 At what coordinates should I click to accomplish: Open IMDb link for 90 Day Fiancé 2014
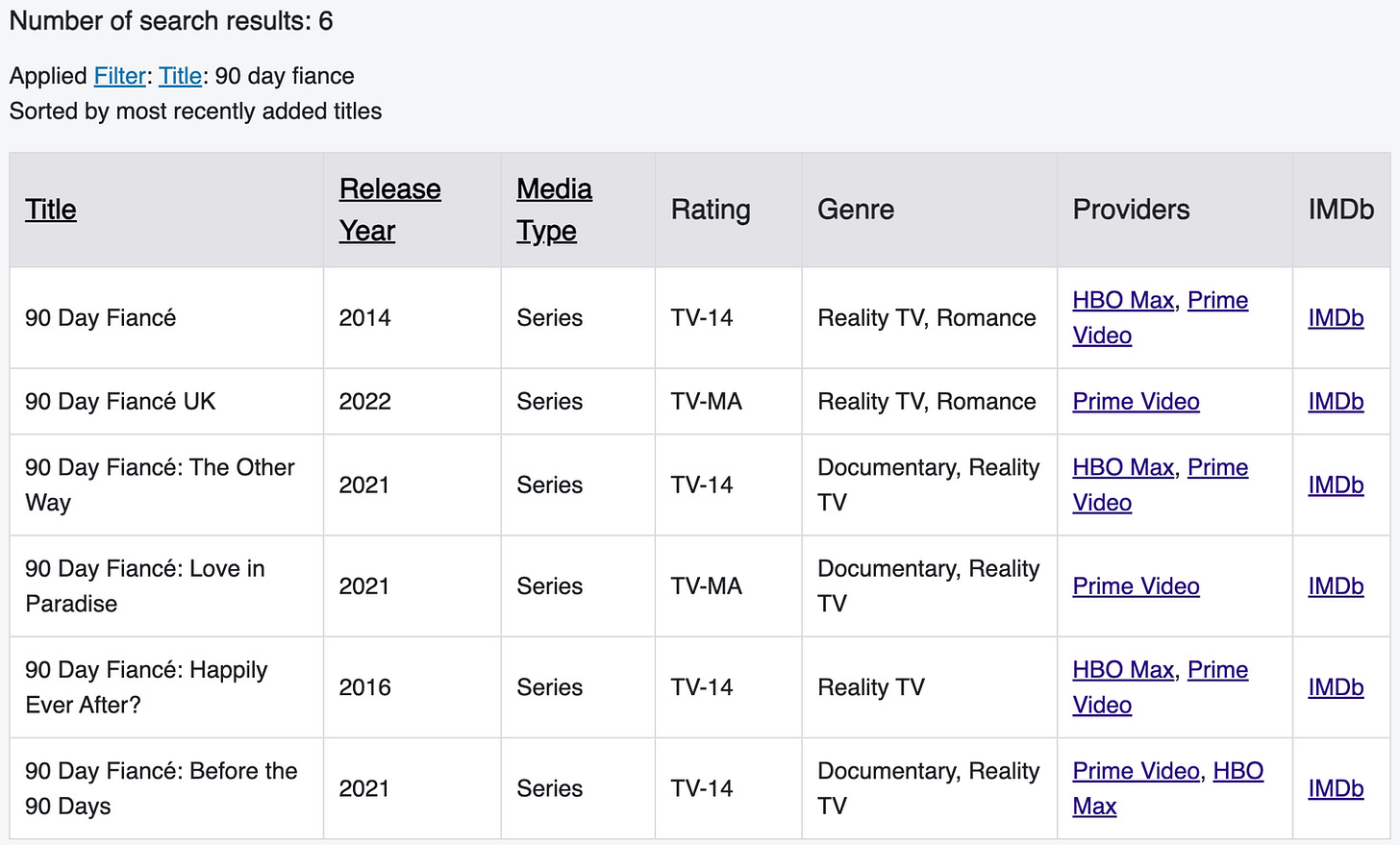1336,318
